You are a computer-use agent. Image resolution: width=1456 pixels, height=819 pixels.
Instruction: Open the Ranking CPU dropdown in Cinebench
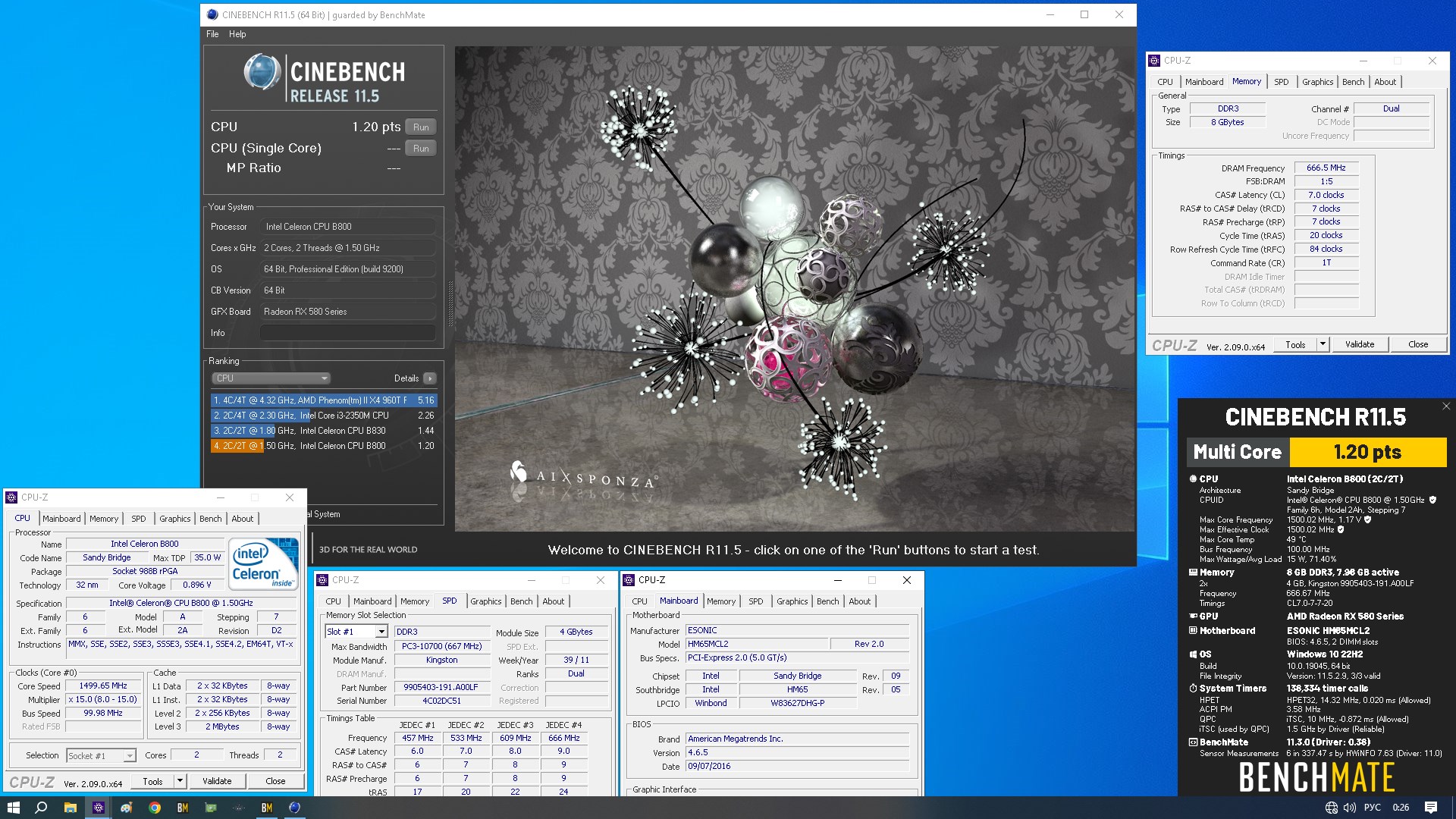point(271,378)
